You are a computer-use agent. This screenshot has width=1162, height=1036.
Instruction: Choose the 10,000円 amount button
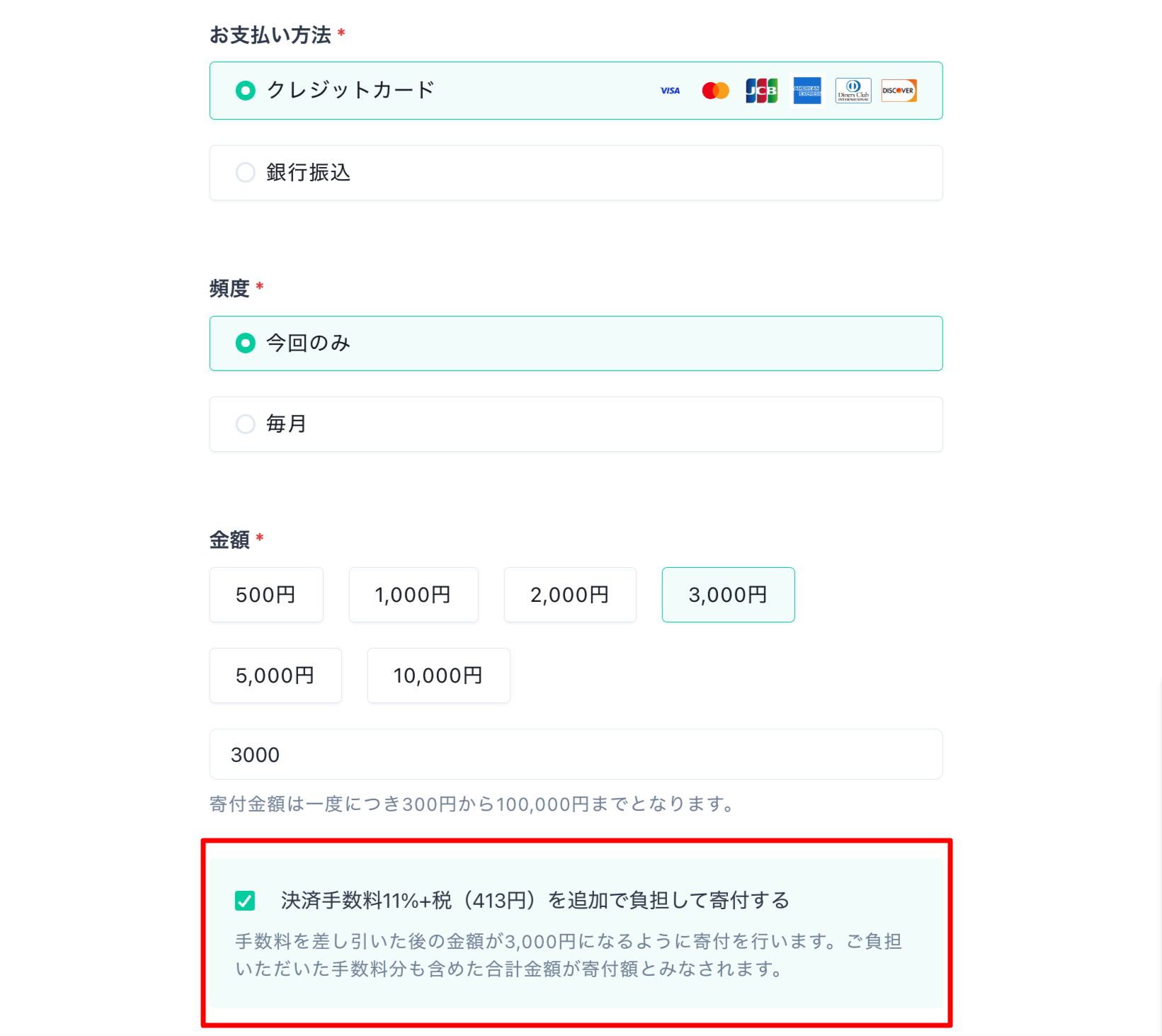coord(438,675)
